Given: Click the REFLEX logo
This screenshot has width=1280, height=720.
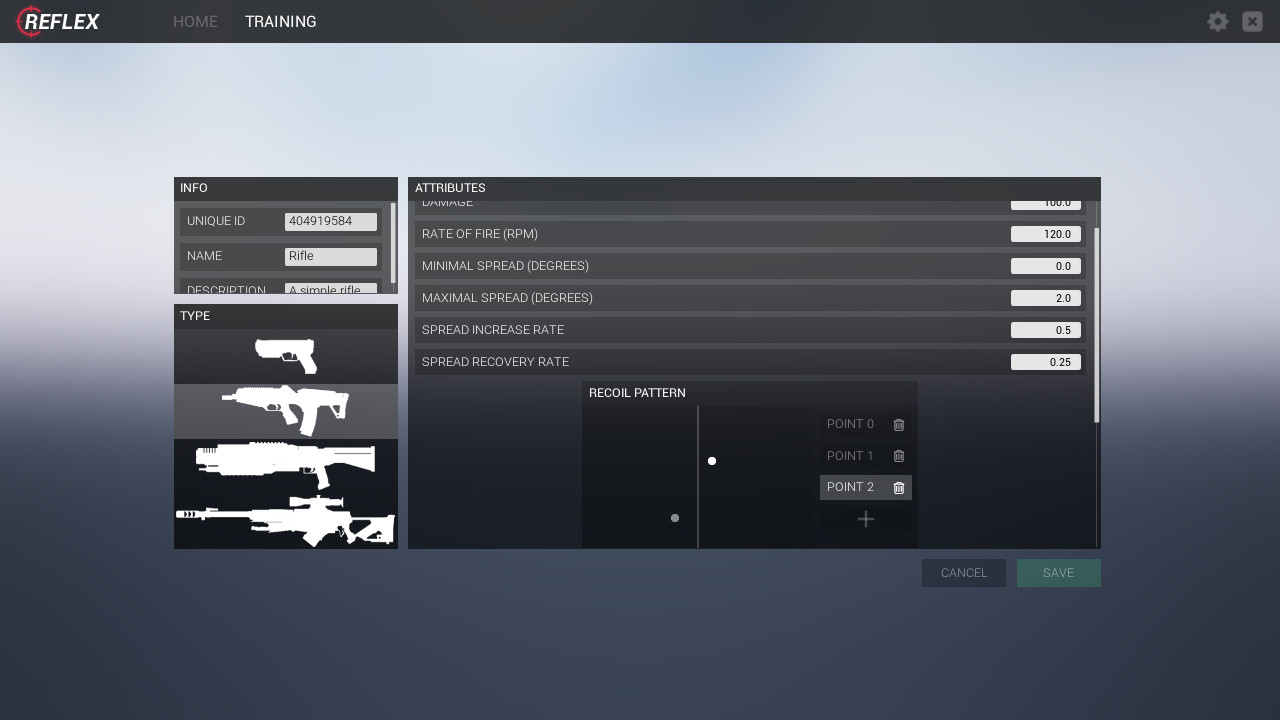Looking at the screenshot, I should (57, 21).
